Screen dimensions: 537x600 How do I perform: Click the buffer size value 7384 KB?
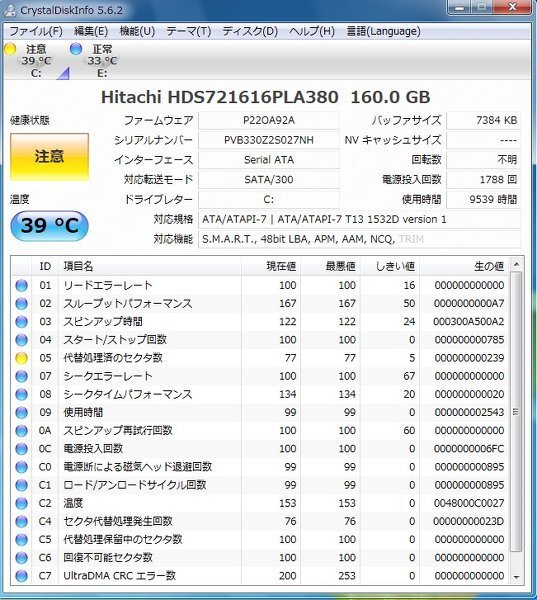tap(483, 121)
